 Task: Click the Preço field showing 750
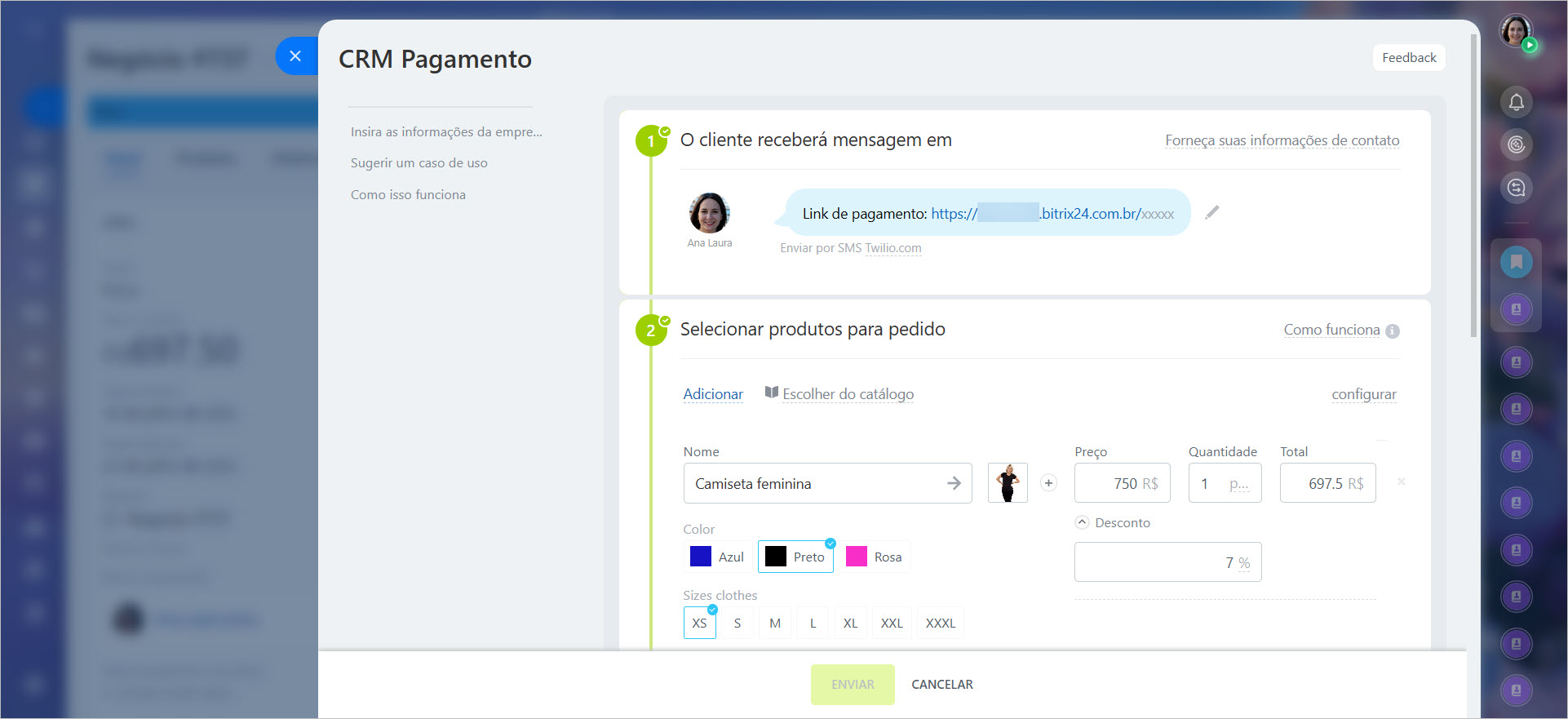[x=1122, y=483]
